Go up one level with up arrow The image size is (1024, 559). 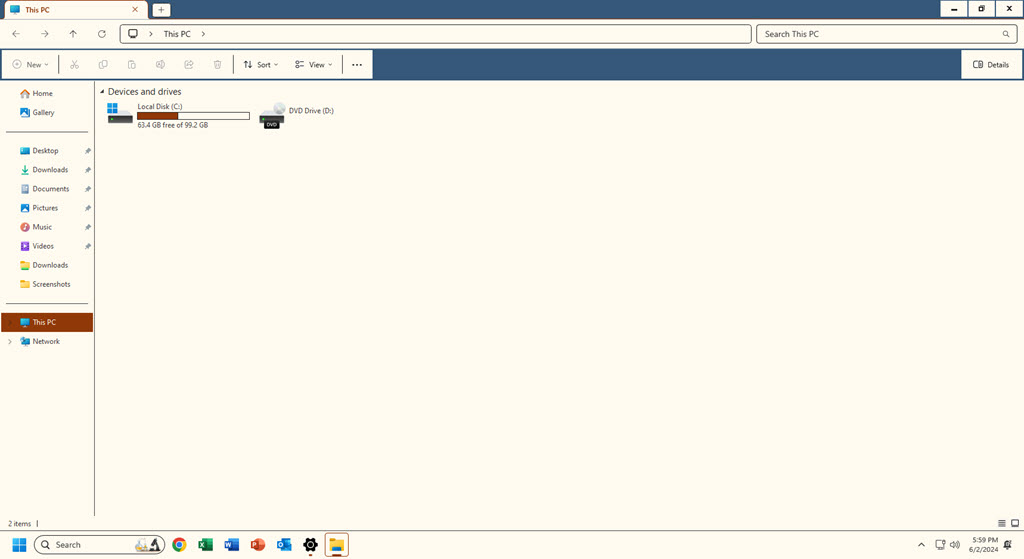pyautogui.click(x=73, y=34)
